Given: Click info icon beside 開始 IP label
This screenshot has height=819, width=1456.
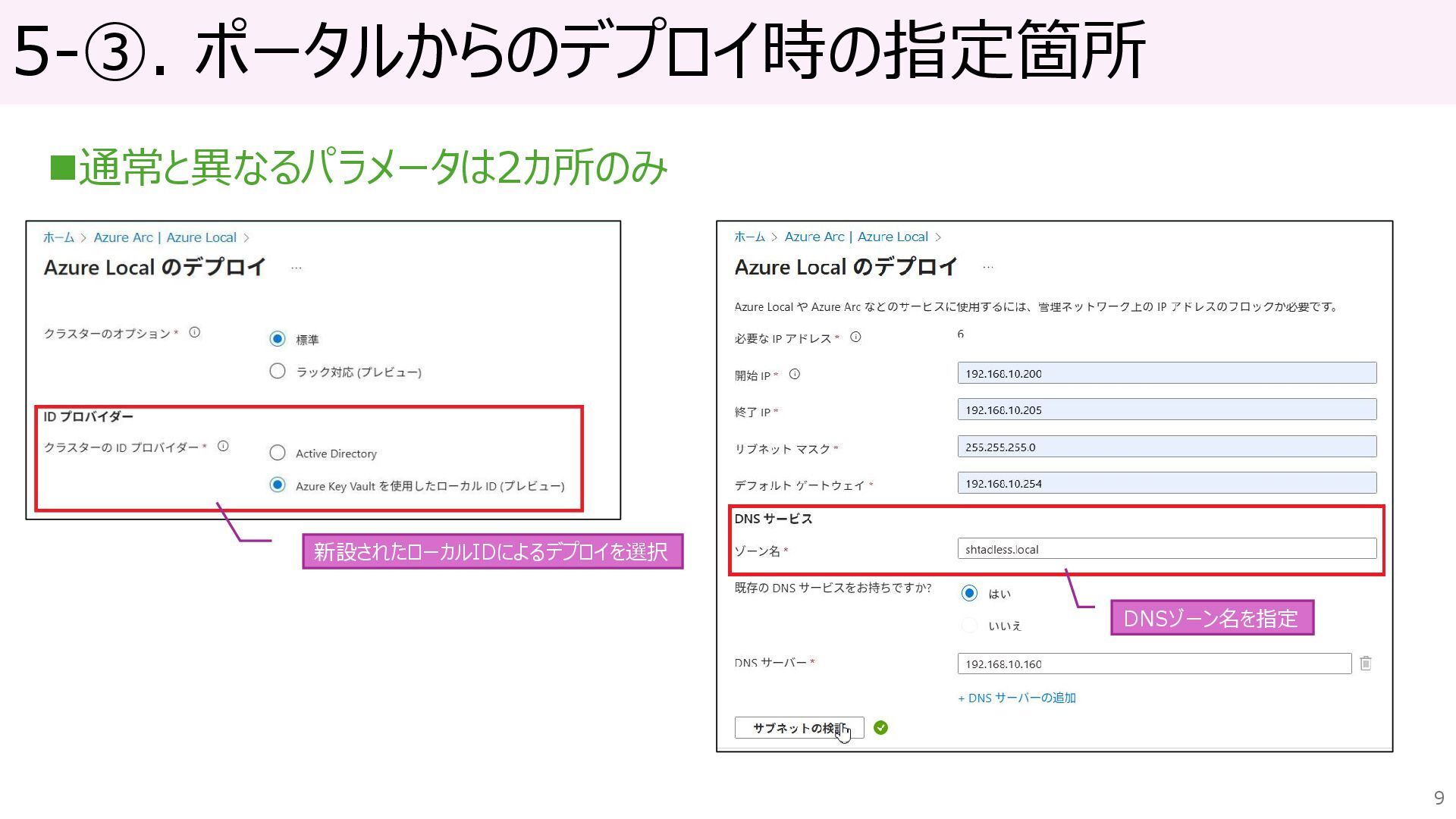Looking at the screenshot, I should (x=795, y=374).
